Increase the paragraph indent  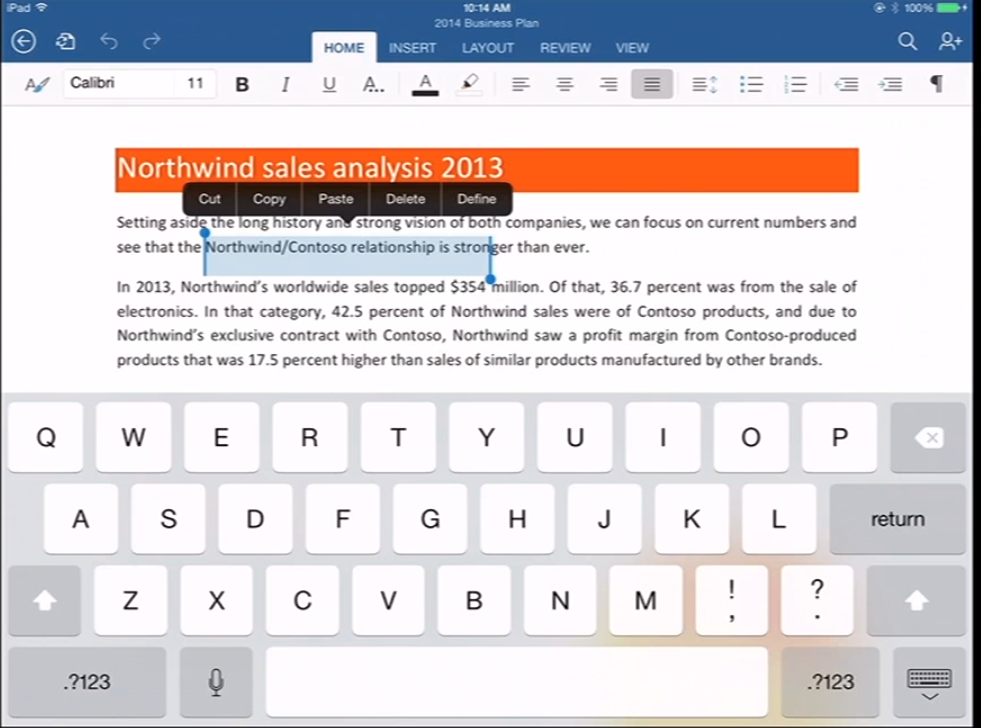coord(889,84)
